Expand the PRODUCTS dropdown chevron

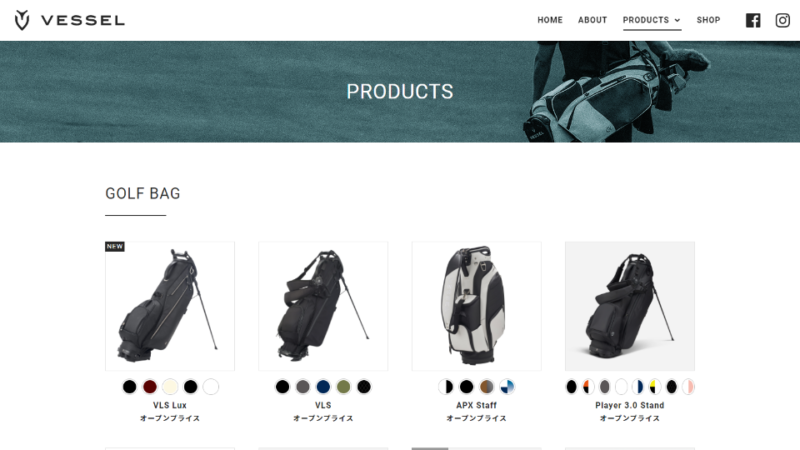tap(678, 20)
